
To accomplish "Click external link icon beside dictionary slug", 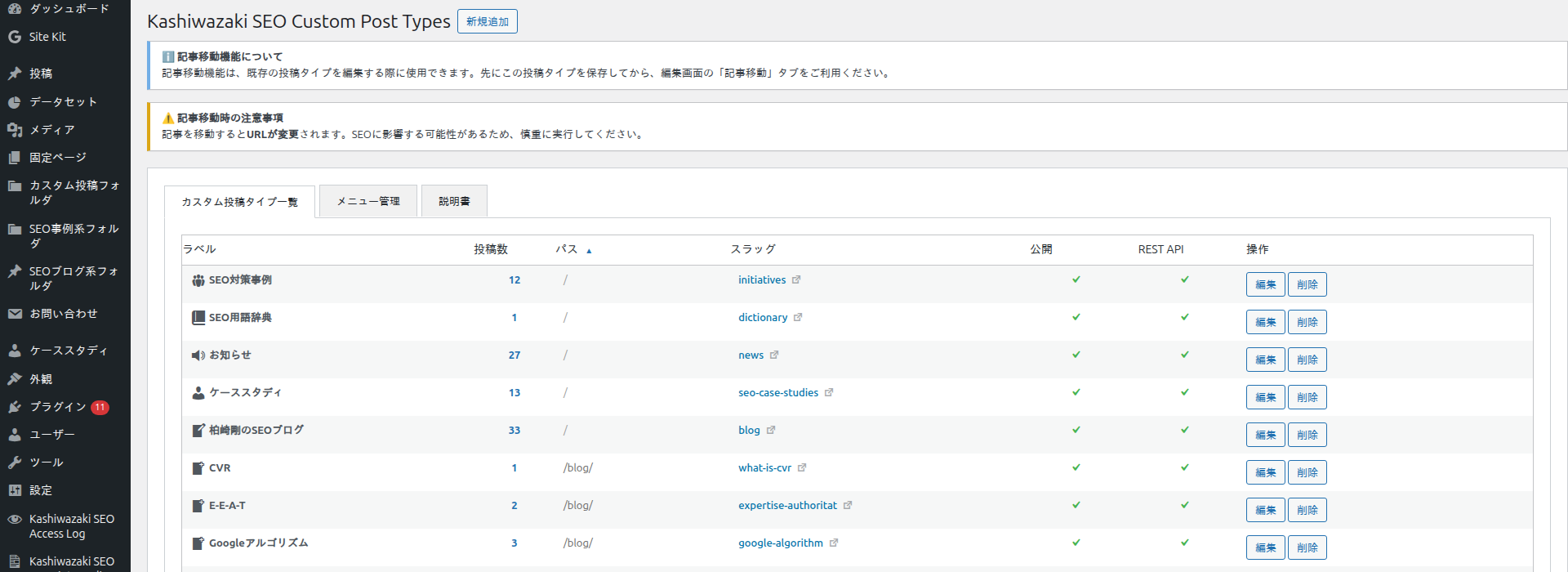I will click(x=798, y=317).
